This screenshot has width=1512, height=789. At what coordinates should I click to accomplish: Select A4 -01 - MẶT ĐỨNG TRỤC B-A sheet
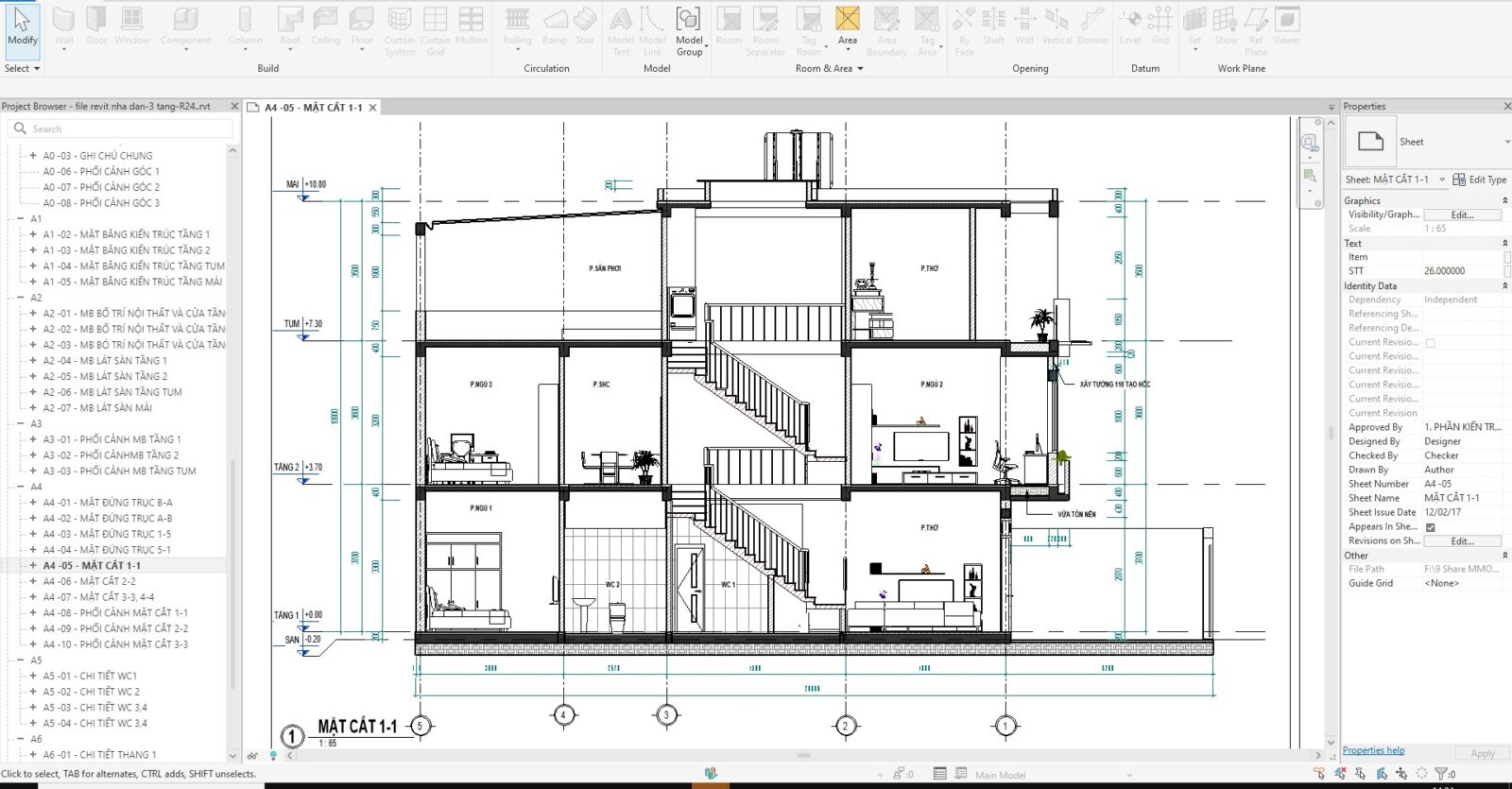108,503
